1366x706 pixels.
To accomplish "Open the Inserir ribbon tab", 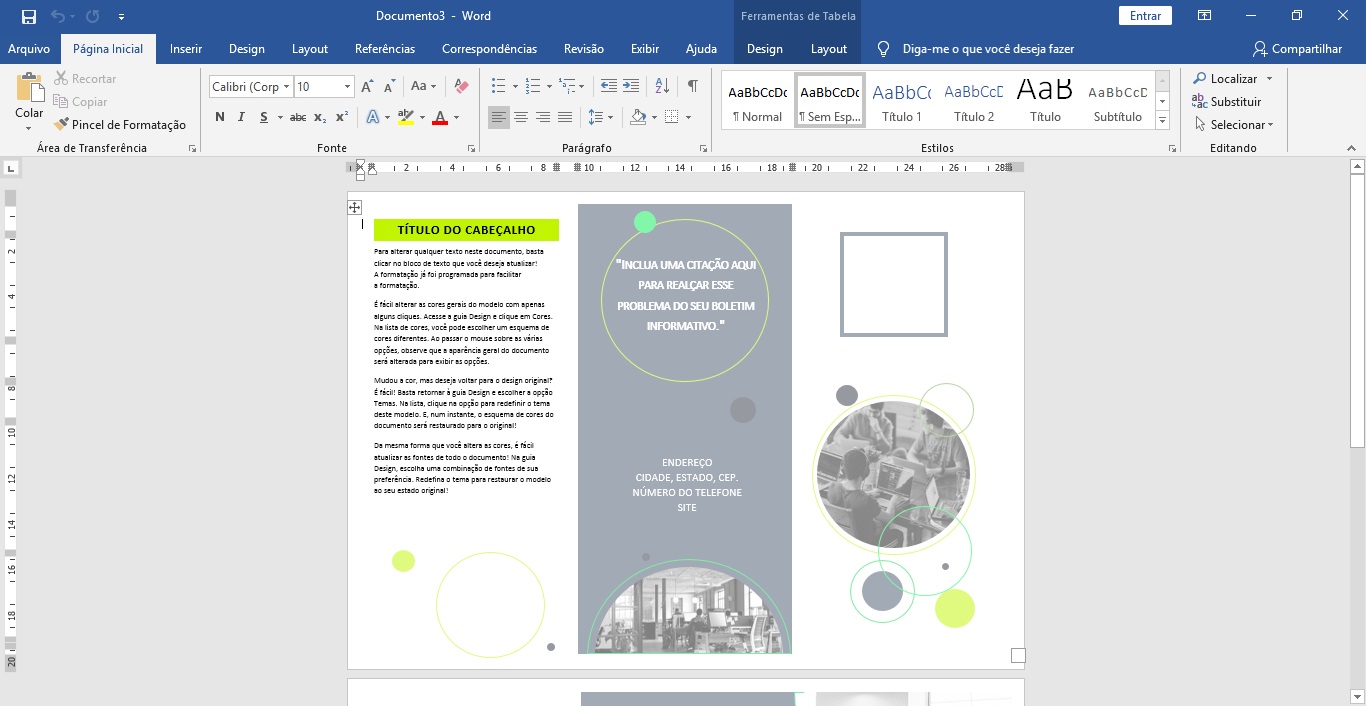I will pos(186,49).
